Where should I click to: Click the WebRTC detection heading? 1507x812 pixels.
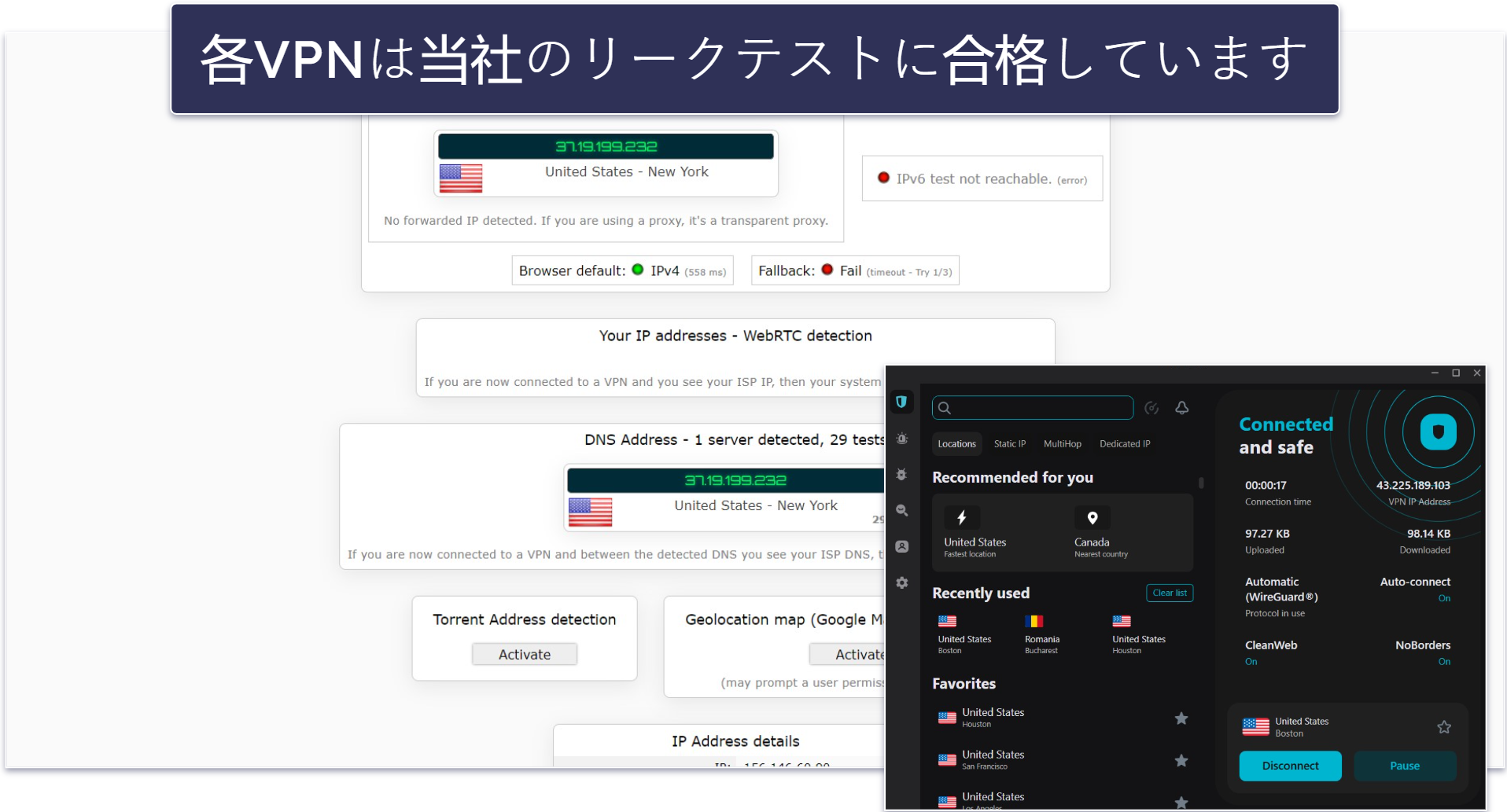[x=735, y=336]
